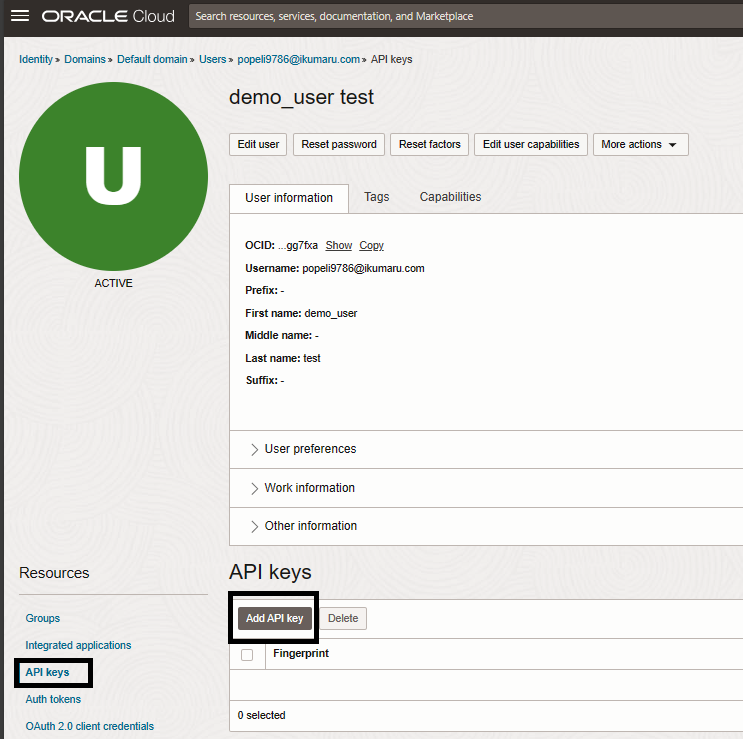Click the search resources input field
The image size is (743, 739).
coord(460,16)
